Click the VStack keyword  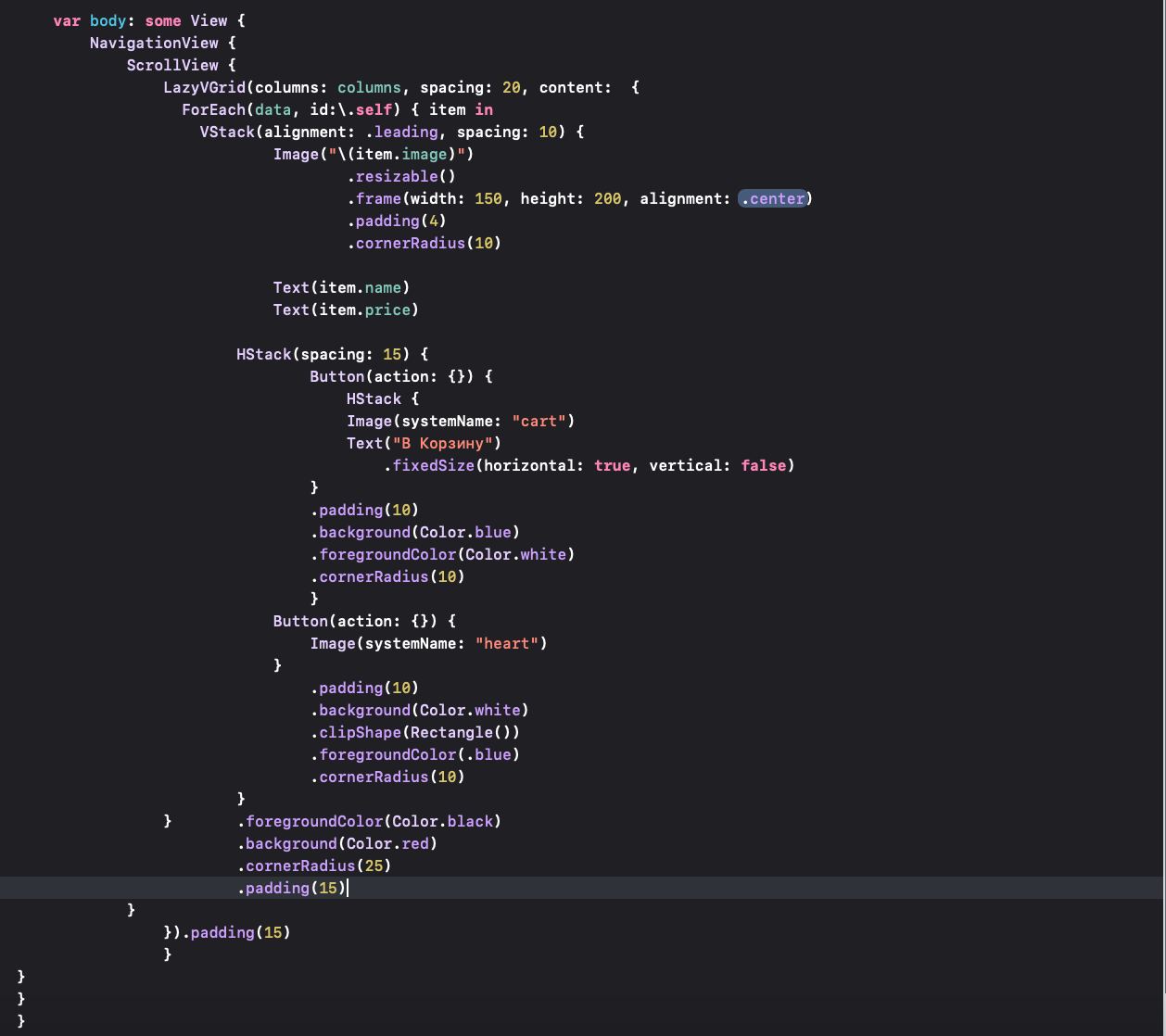pyautogui.click(x=227, y=132)
